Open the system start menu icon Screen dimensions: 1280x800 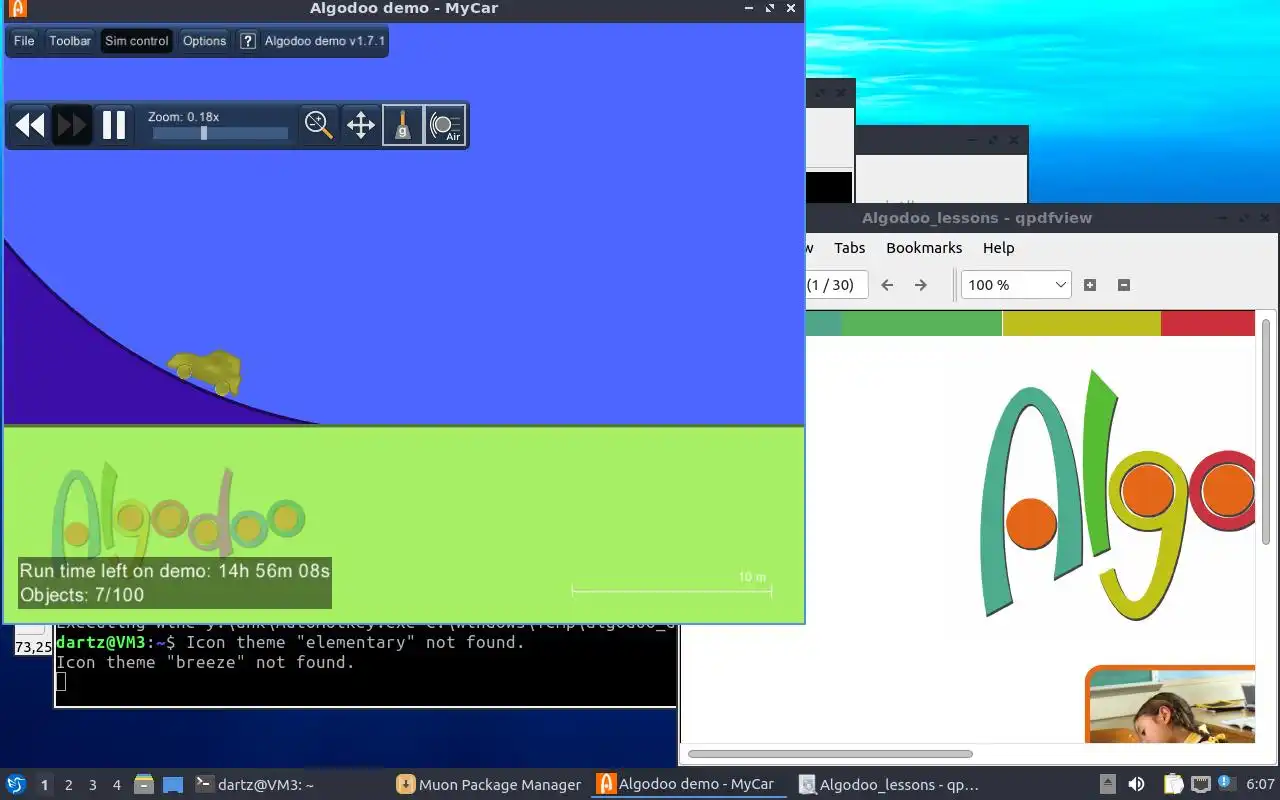pyautogui.click(x=16, y=785)
